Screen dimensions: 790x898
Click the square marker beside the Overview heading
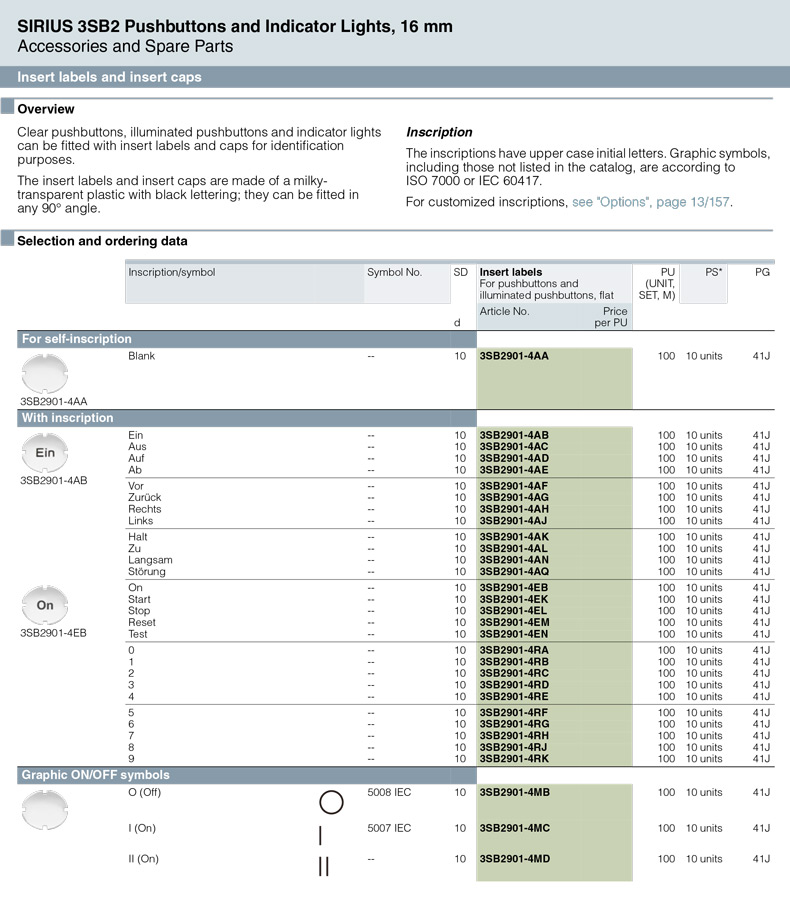pos(8,108)
